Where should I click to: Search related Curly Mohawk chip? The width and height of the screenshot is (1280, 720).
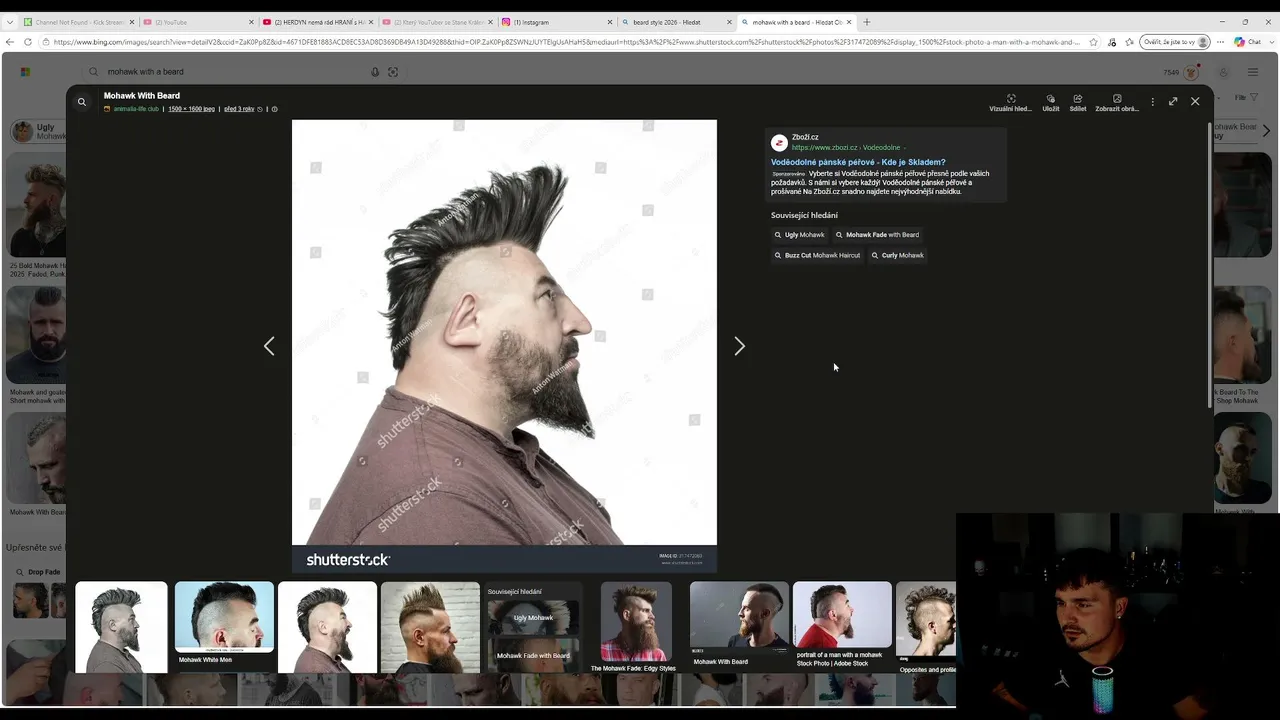pos(897,255)
